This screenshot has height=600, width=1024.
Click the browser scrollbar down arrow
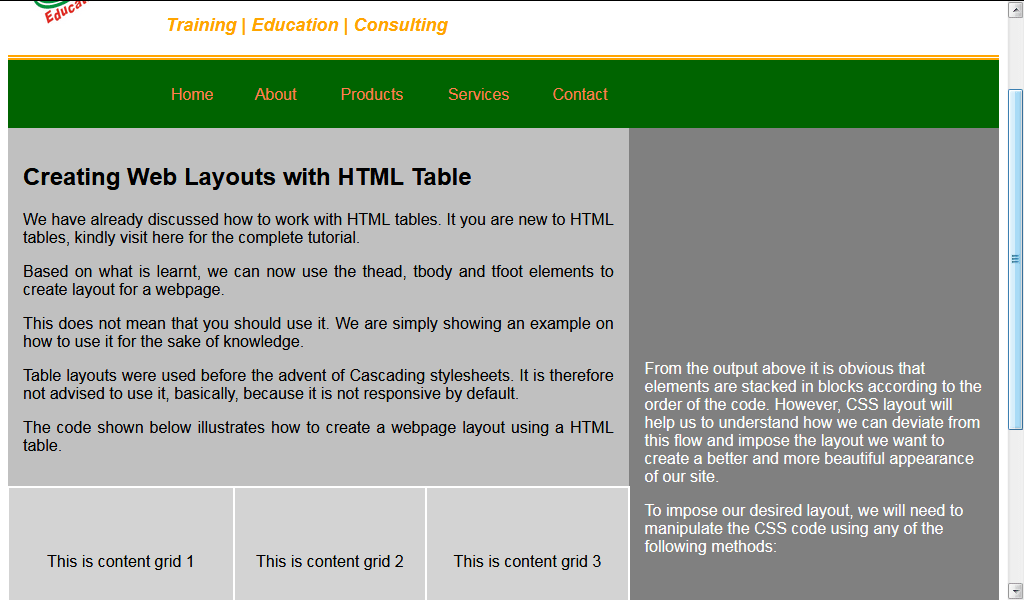click(x=1013, y=590)
